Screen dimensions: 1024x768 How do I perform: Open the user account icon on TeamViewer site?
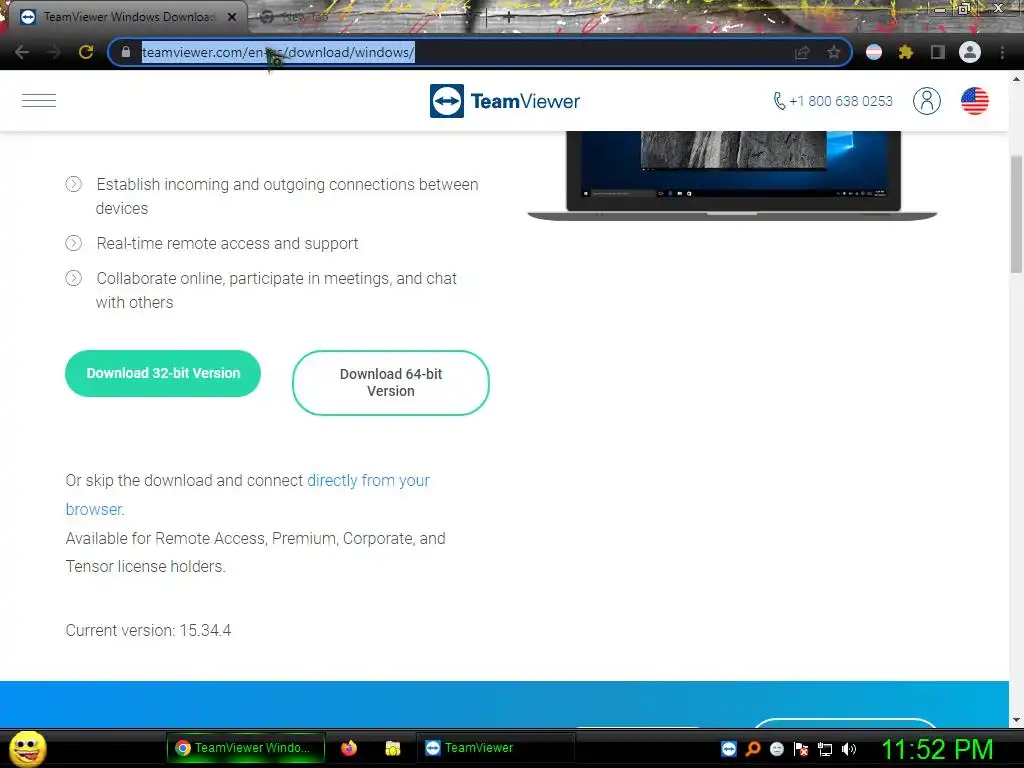pos(927,101)
